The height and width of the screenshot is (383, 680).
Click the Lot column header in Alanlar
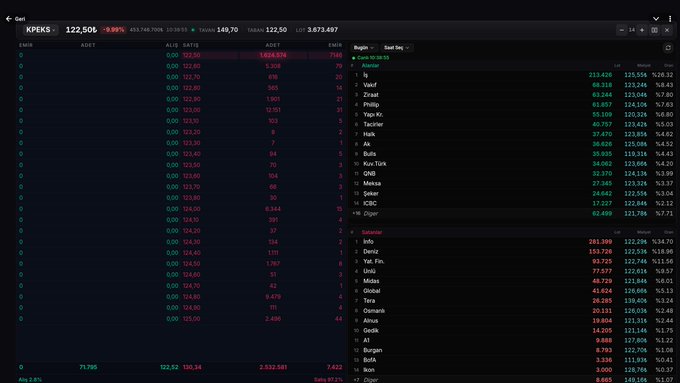coord(617,65)
